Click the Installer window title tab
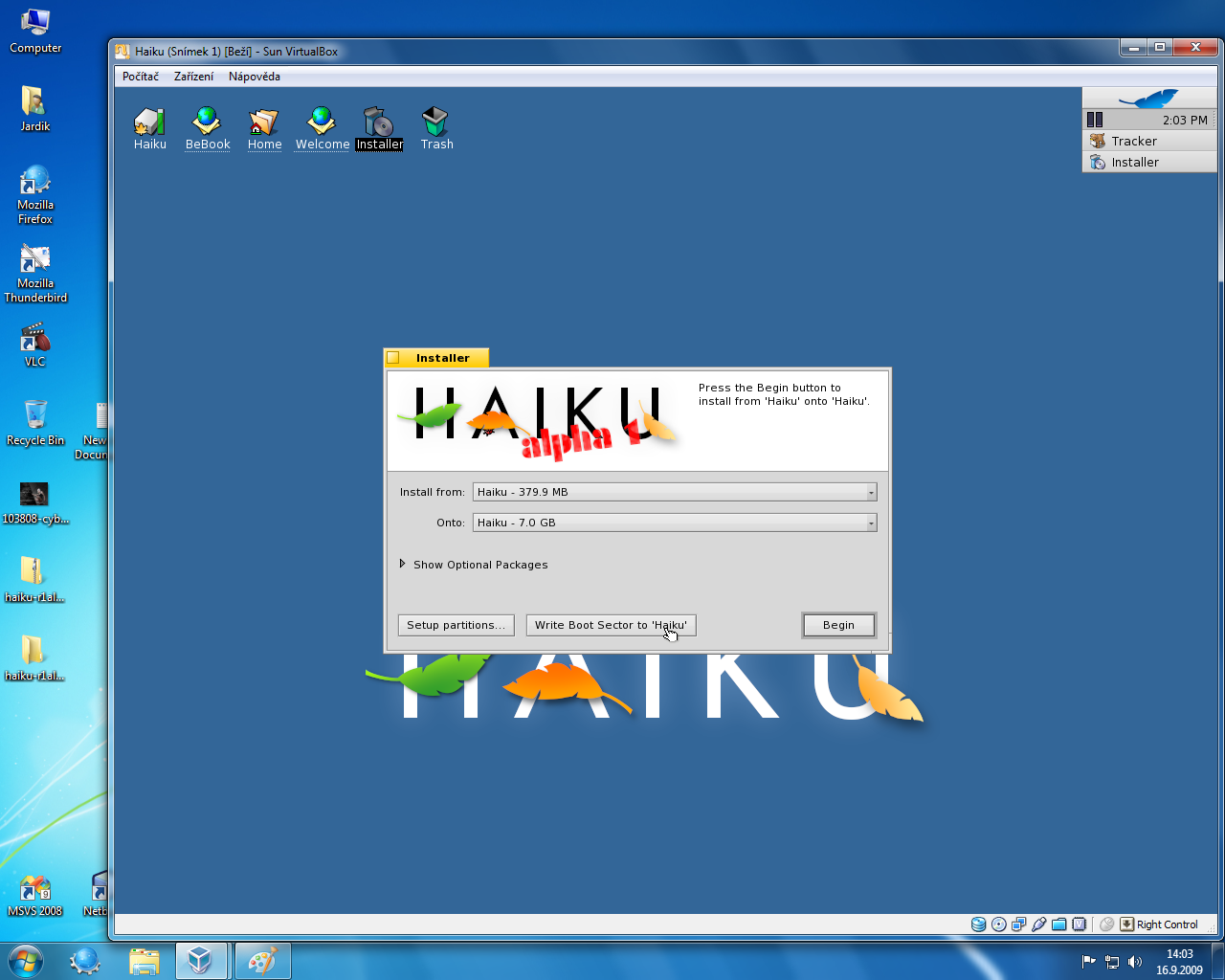This screenshot has height=980, width=1225. point(436,358)
